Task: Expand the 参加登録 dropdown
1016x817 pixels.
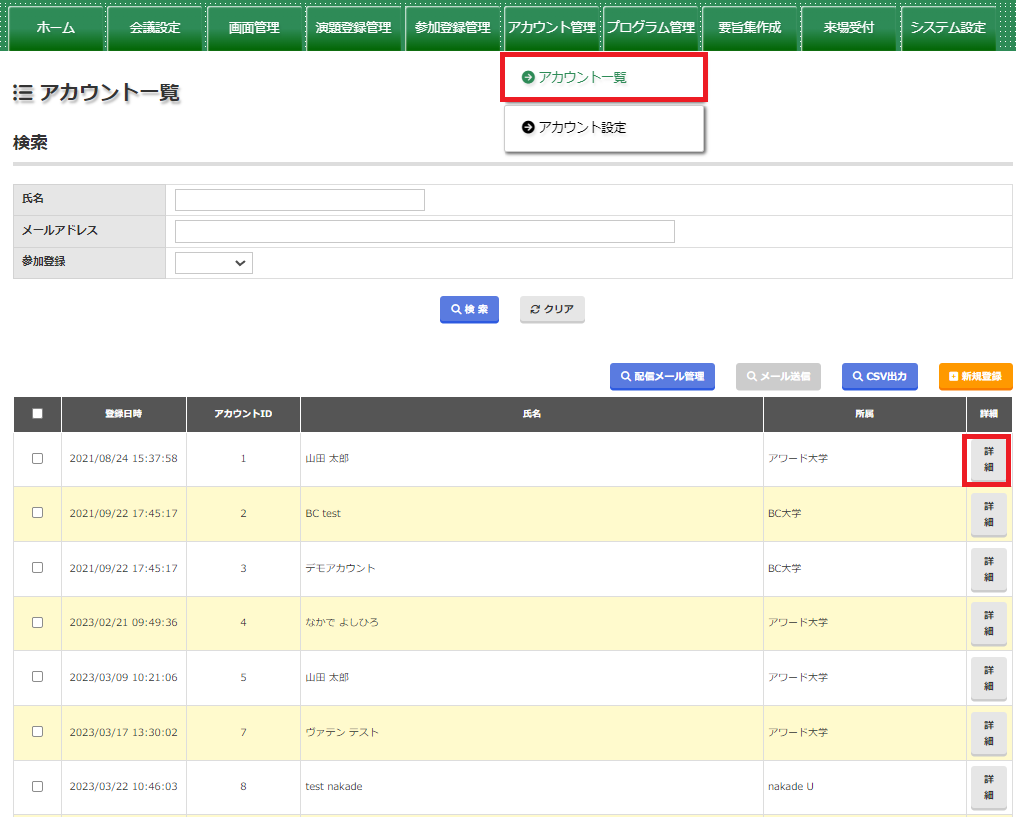Action: pos(214,263)
